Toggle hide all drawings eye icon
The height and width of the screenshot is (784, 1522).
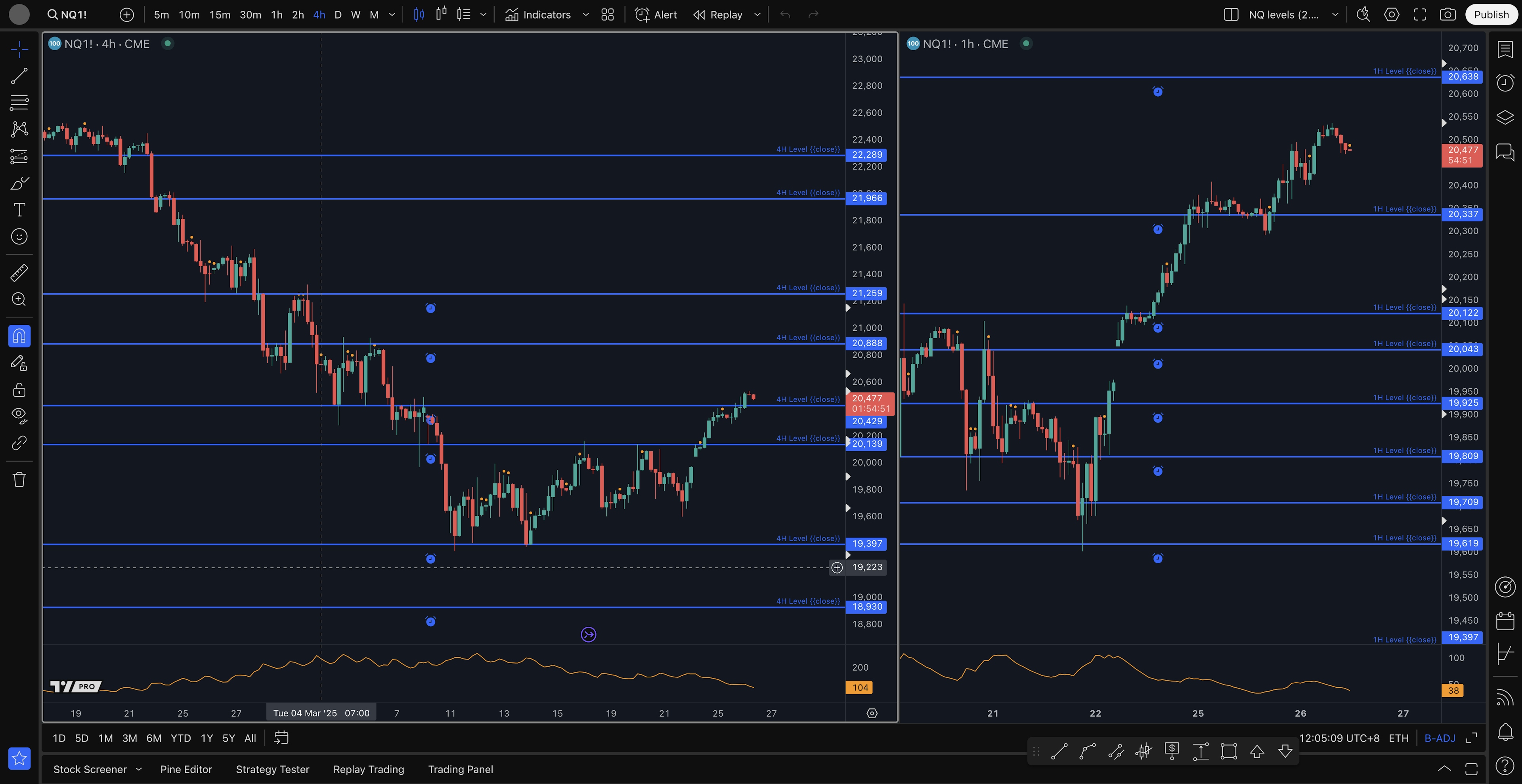tap(19, 416)
